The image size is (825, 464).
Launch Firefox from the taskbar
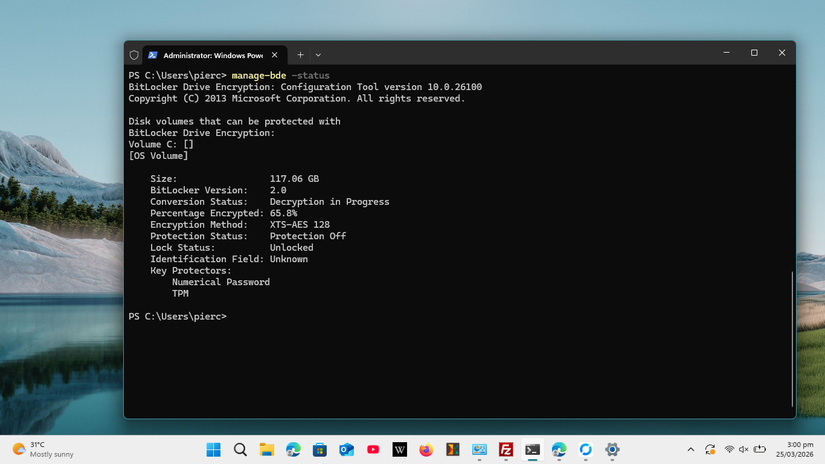pos(426,450)
